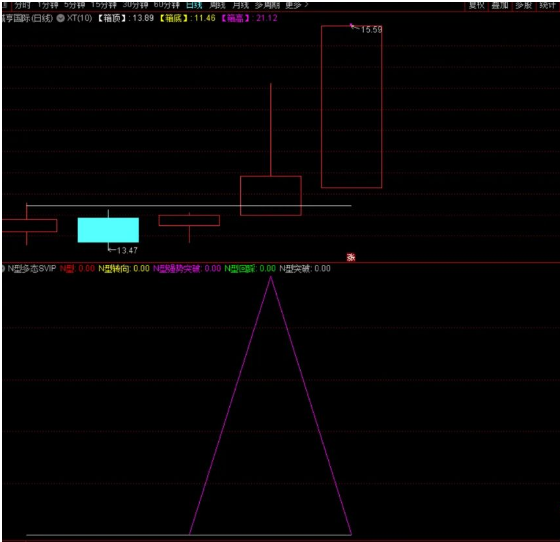Switch to the 月线 monthly view
The width and height of the screenshot is (560, 542).
pyautogui.click(x=240, y=5)
